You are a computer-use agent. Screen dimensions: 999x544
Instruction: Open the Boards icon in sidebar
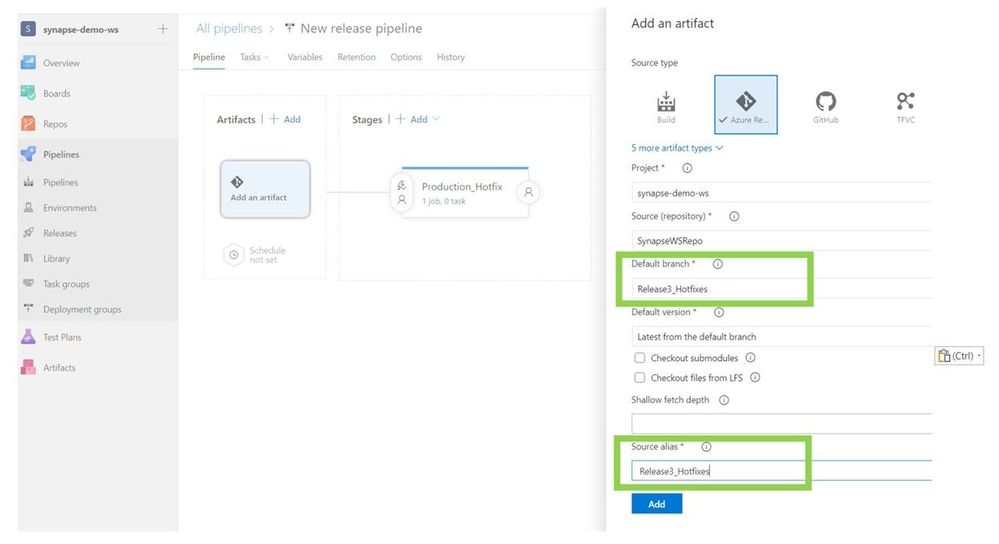click(28, 93)
